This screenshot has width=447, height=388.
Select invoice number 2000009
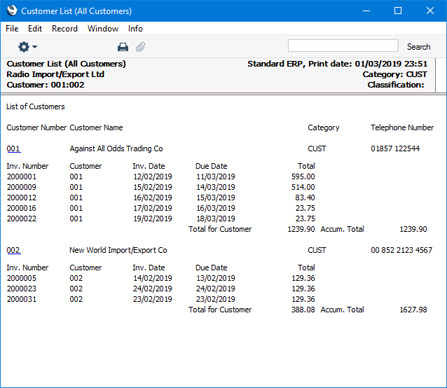[21, 187]
